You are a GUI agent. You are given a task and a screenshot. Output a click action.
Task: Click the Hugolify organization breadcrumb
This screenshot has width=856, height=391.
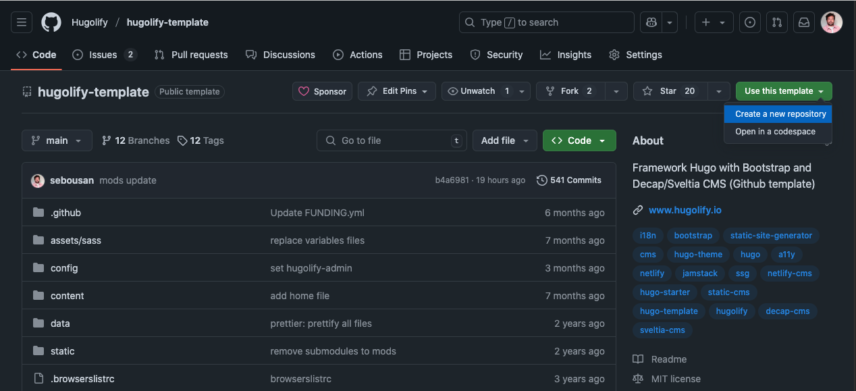(x=90, y=22)
